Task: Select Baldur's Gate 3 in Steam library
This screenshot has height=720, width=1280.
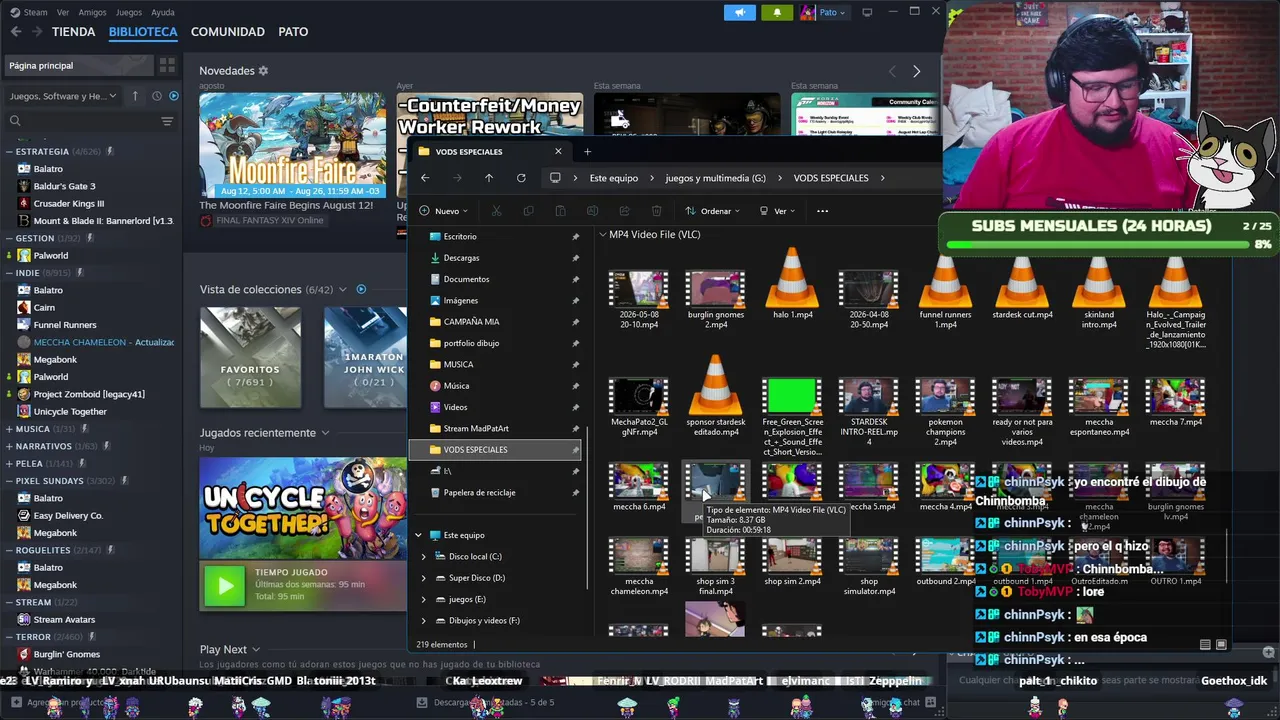Action: coord(64,186)
